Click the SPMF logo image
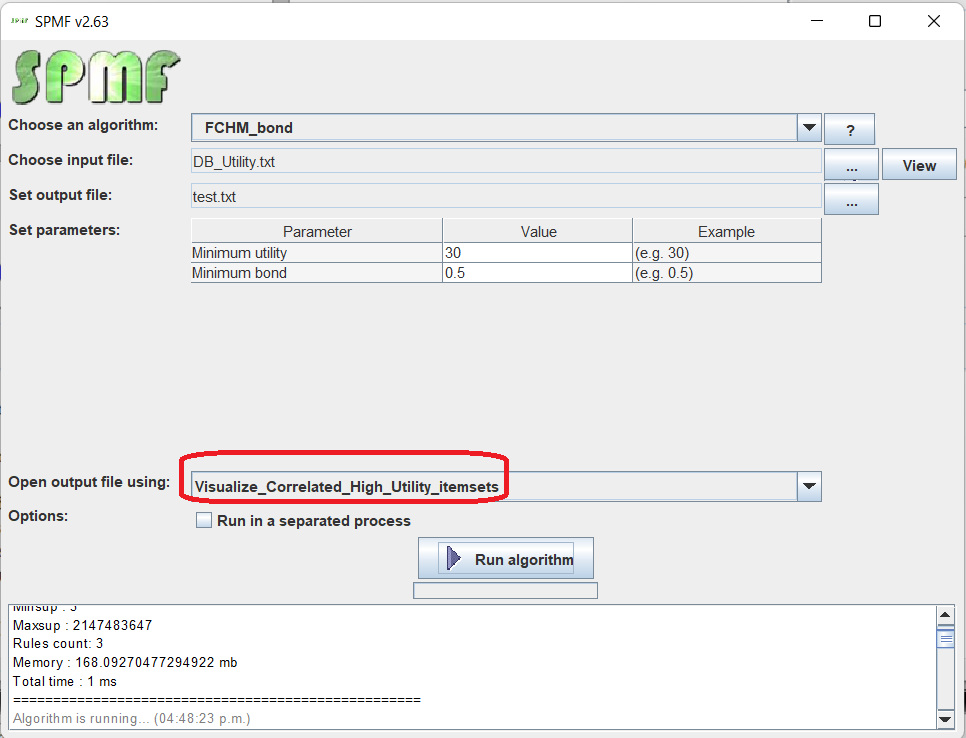Screen dimensions: 966x738 pos(95,76)
